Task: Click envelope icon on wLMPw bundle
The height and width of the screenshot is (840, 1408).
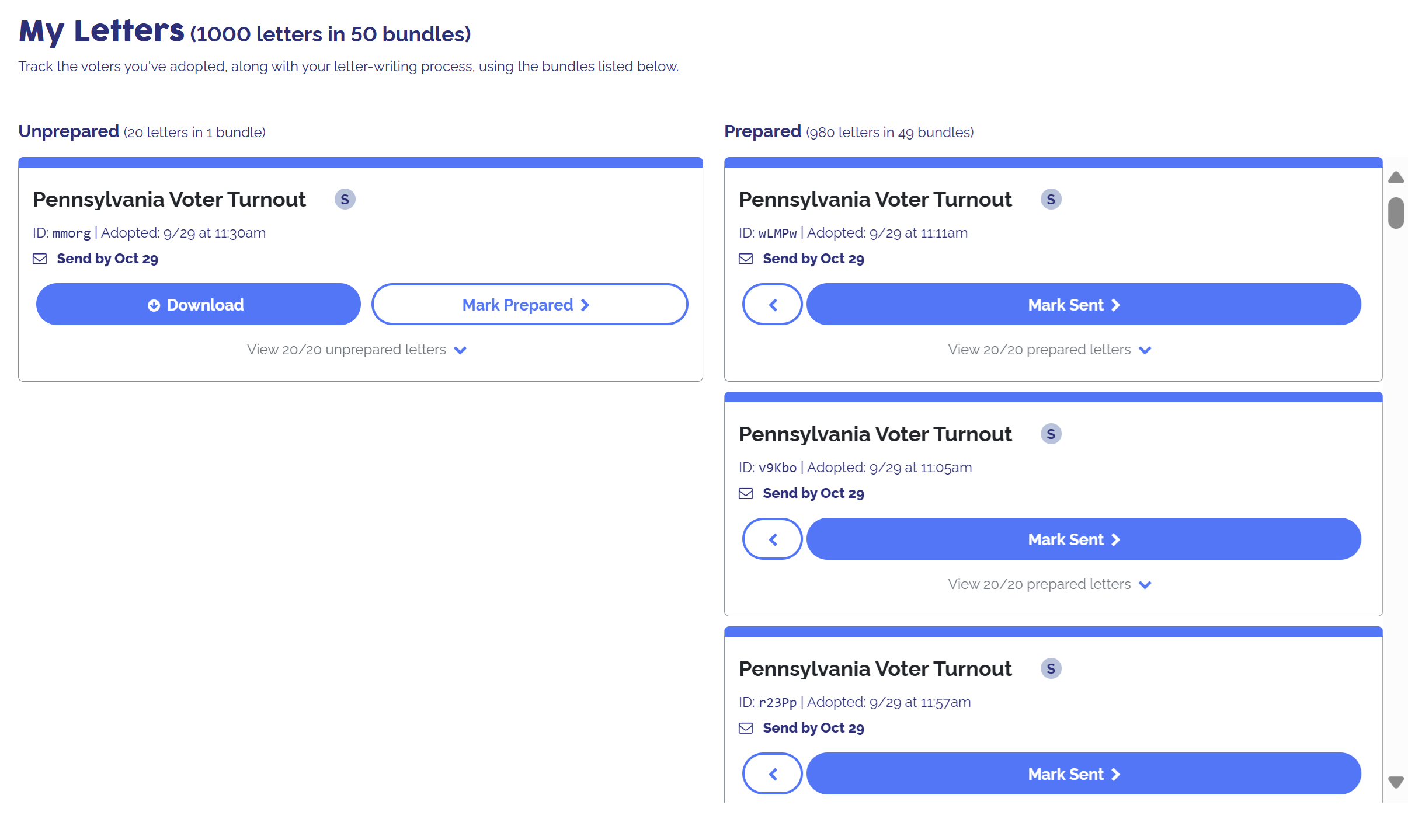Action: tap(746, 259)
